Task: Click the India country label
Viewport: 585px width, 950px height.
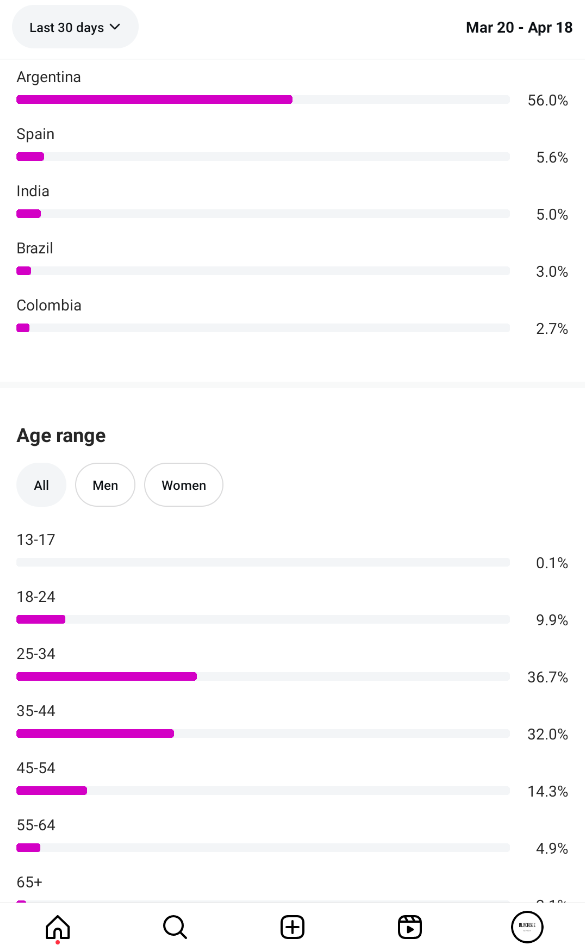Action: click(33, 191)
